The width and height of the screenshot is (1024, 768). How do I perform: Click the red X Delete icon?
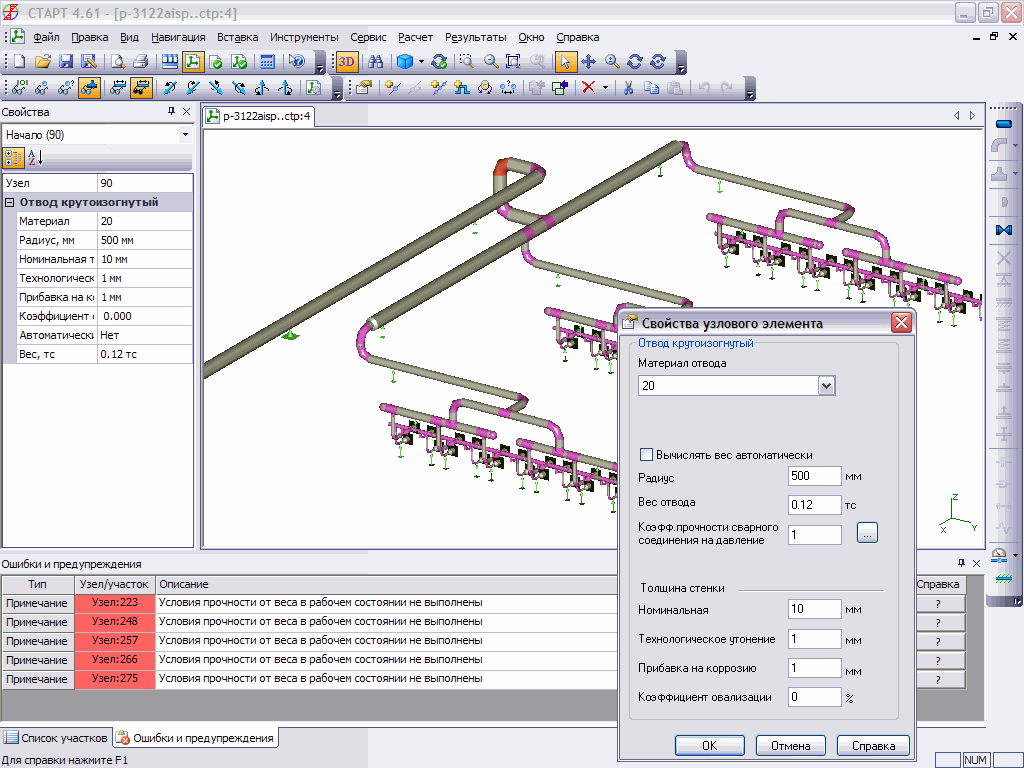click(x=588, y=87)
